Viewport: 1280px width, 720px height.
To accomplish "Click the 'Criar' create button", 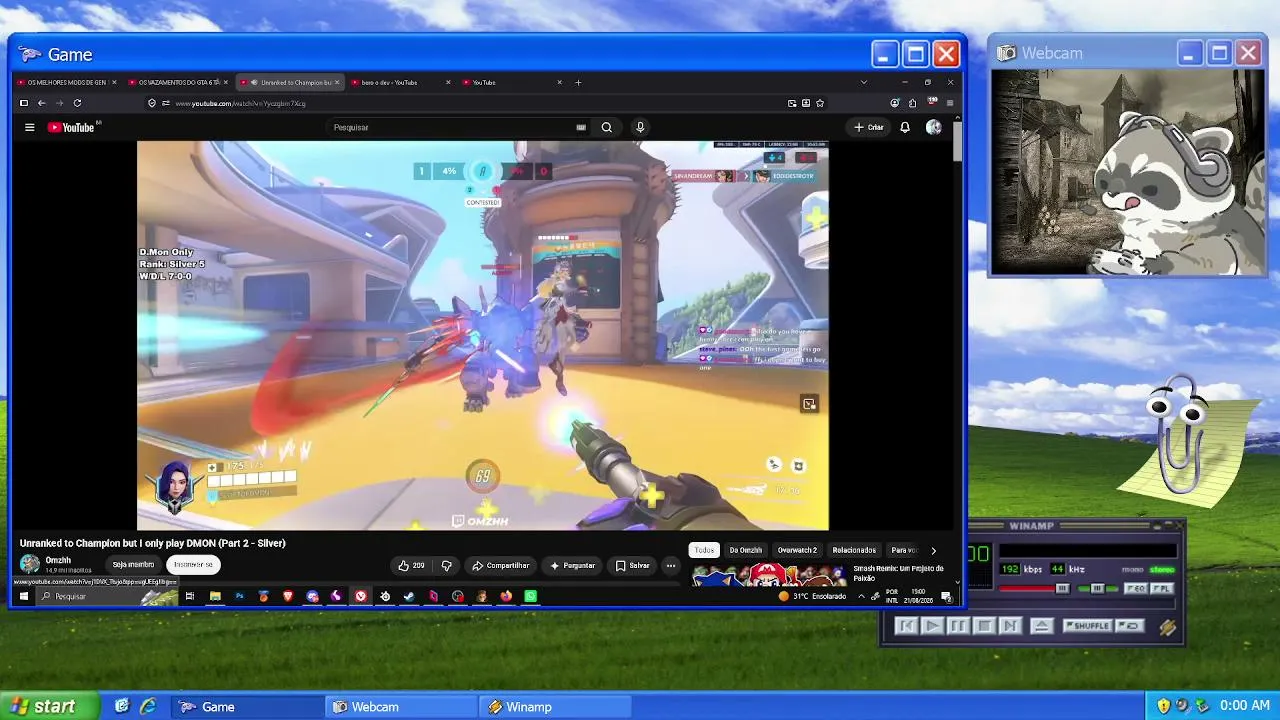I will click(x=869, y=127).
